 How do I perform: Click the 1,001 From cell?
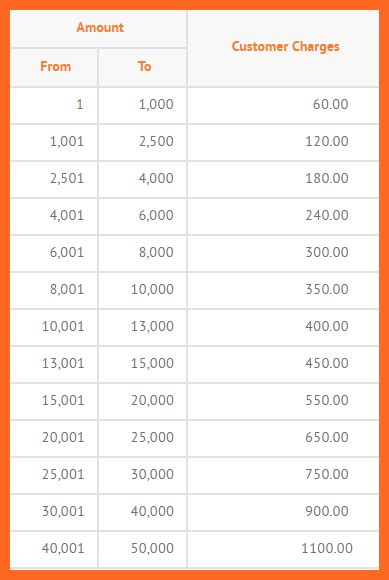[54, 142]
